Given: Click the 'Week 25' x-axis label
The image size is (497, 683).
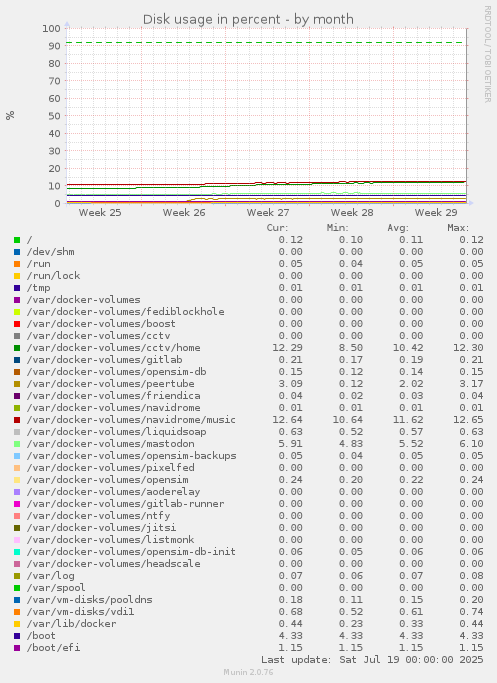Looking at the screenshot, I should pyautogui.click(x=100, y=213).
